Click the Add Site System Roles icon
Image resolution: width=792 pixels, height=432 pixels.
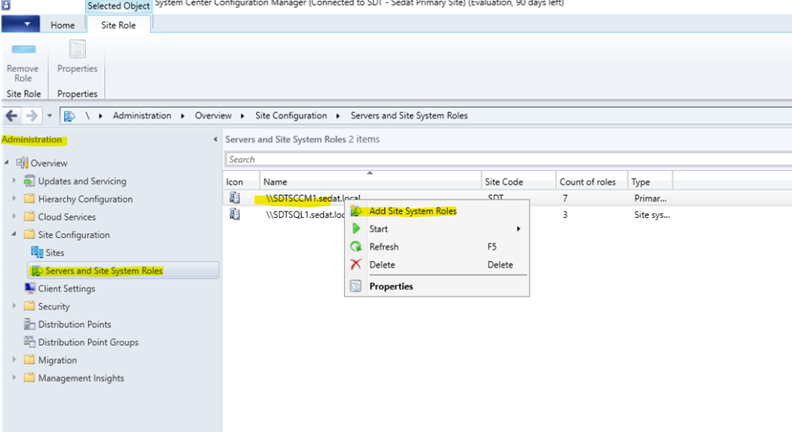click(356, 211)
